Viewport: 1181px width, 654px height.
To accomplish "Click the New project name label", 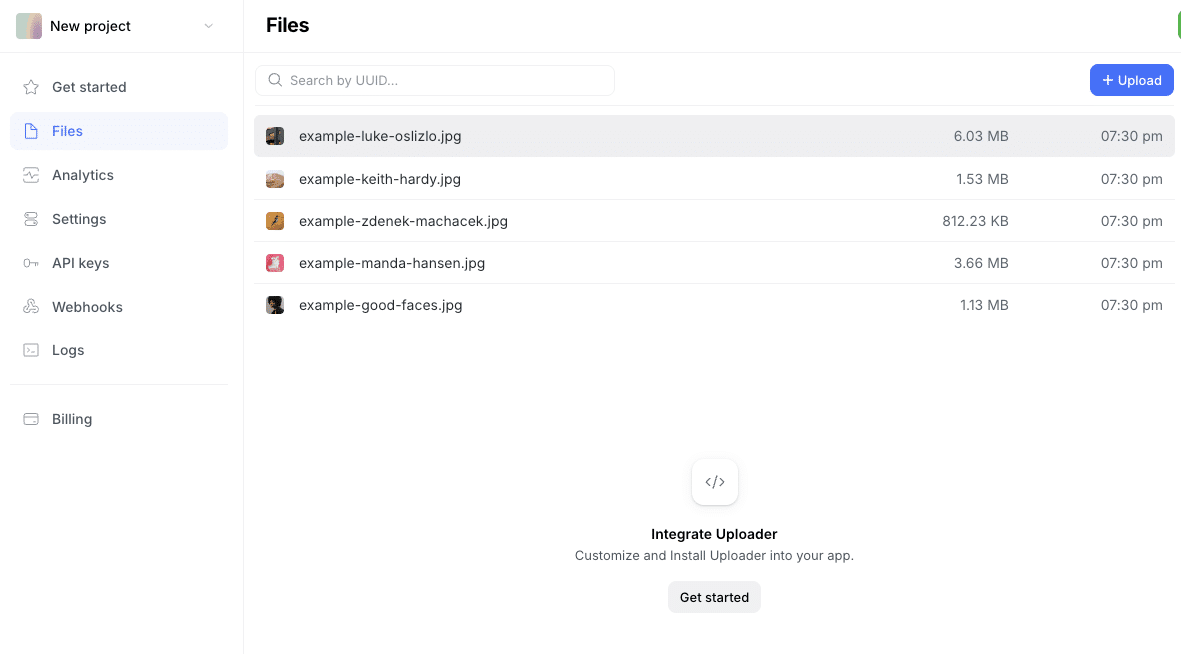I will (x=90, y=26).
